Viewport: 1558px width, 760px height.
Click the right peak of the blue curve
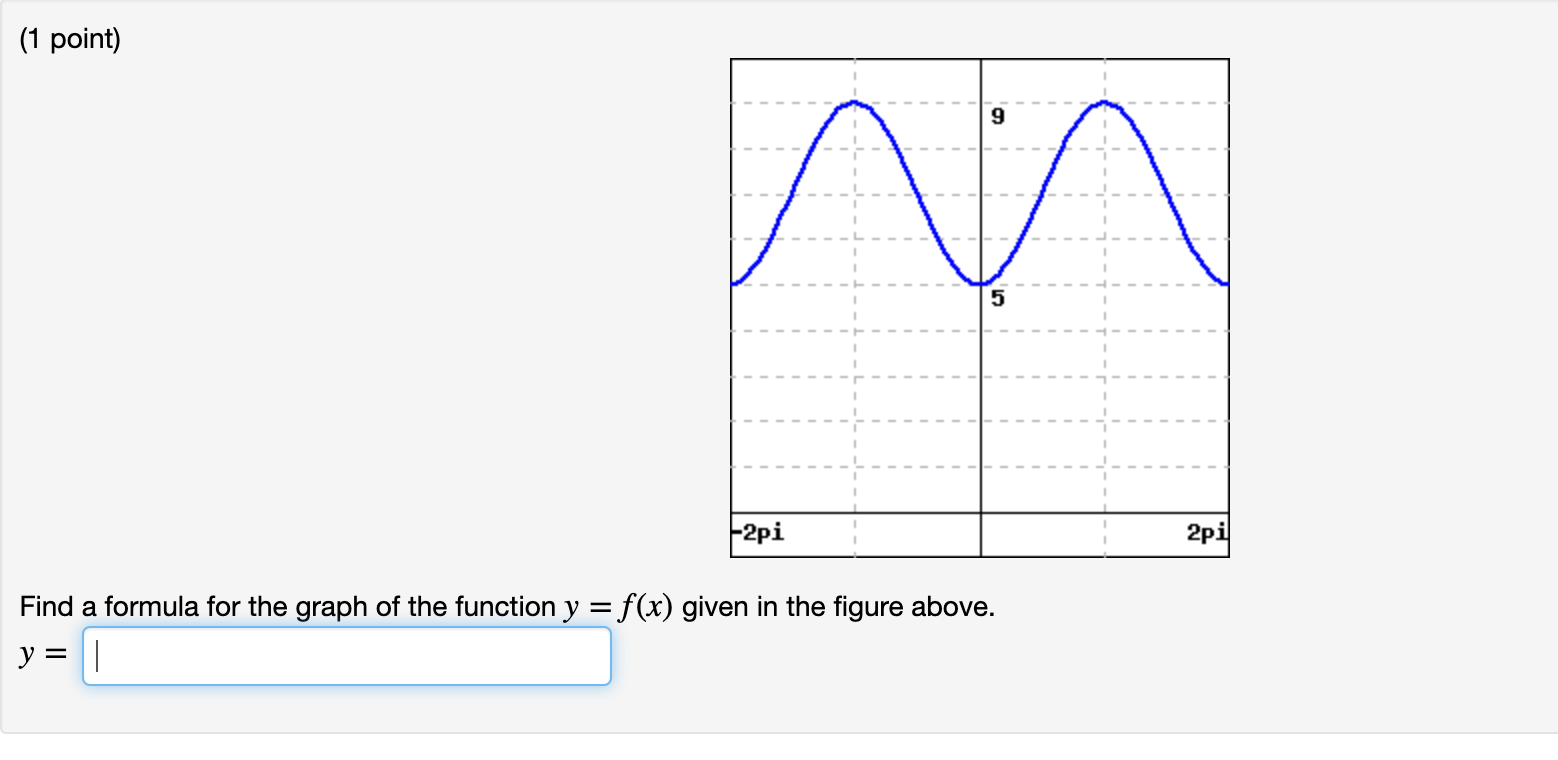click(1104, 103)
